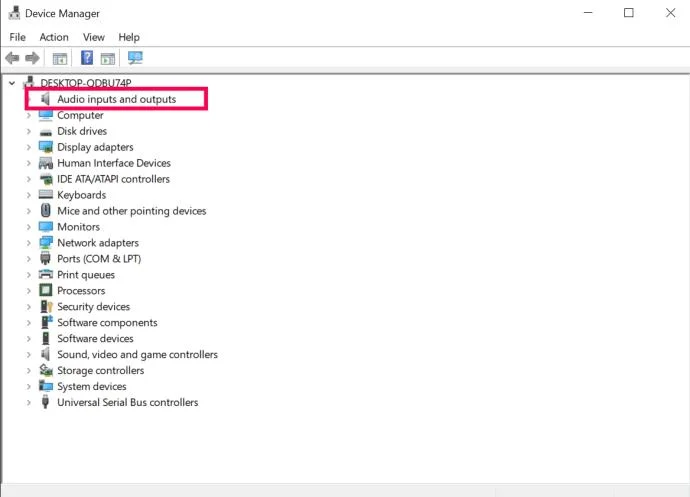The width and height of the screenshot is (690, 497).
Task: Click the action pane toolbar icon beside Help
Action: [x=108, y=58]
